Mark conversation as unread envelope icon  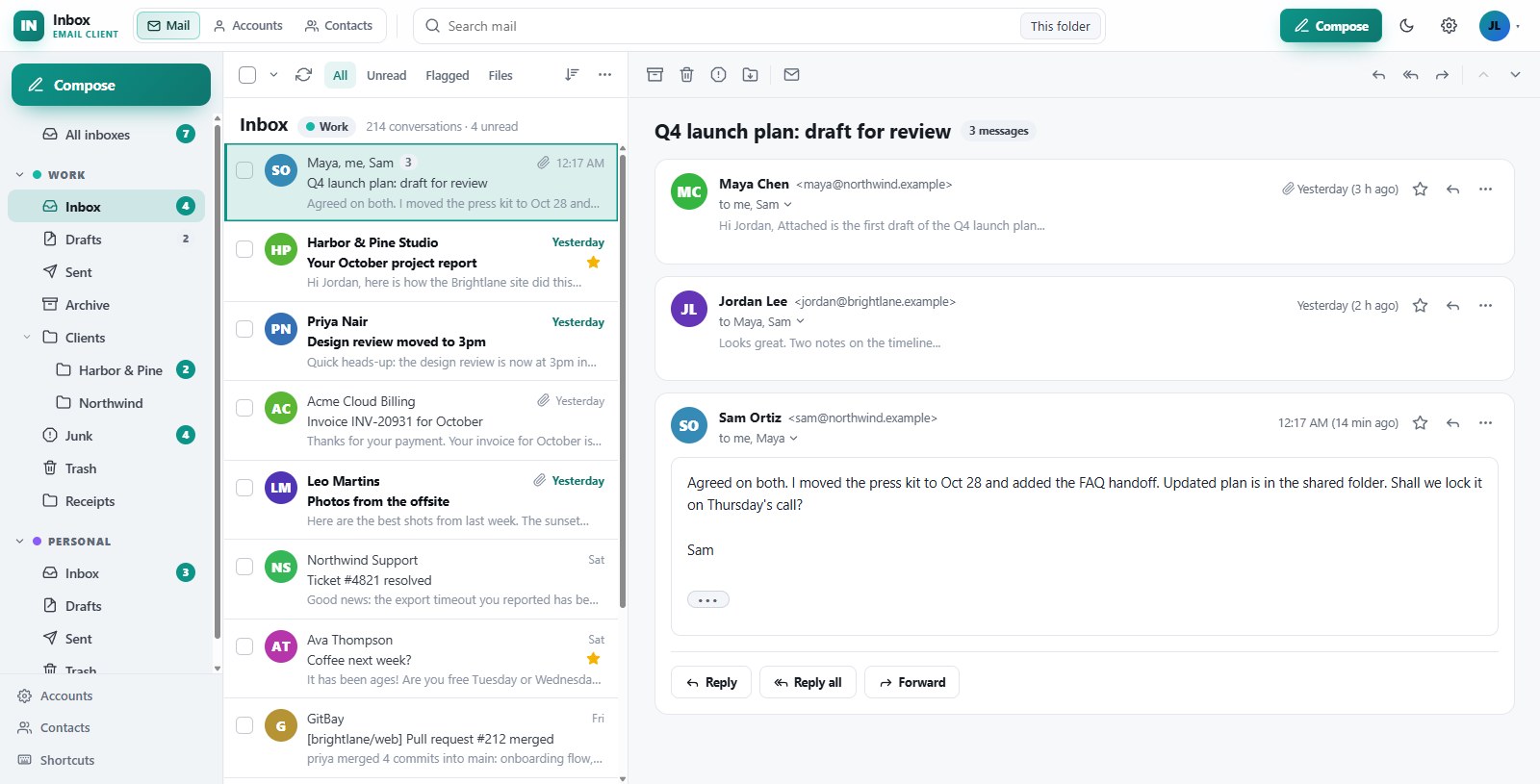pyautogui.click(x=791, y=75)
